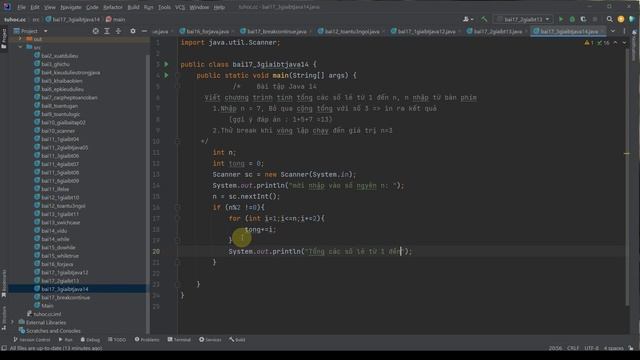
Task: Click the run gutter arrow beside main method
Action: click(166, 75)
